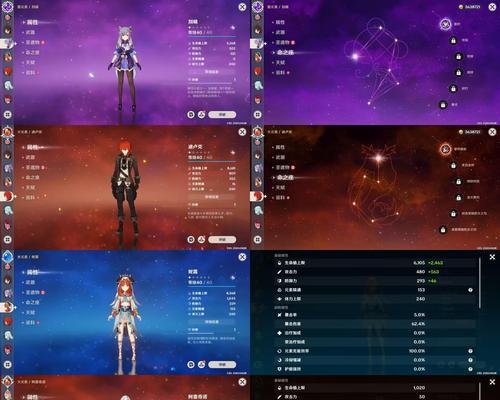Select the glowing unlocked constellation node on Diluc's red screen
This screenshot has height=400, width=500.
coord(445,149)
